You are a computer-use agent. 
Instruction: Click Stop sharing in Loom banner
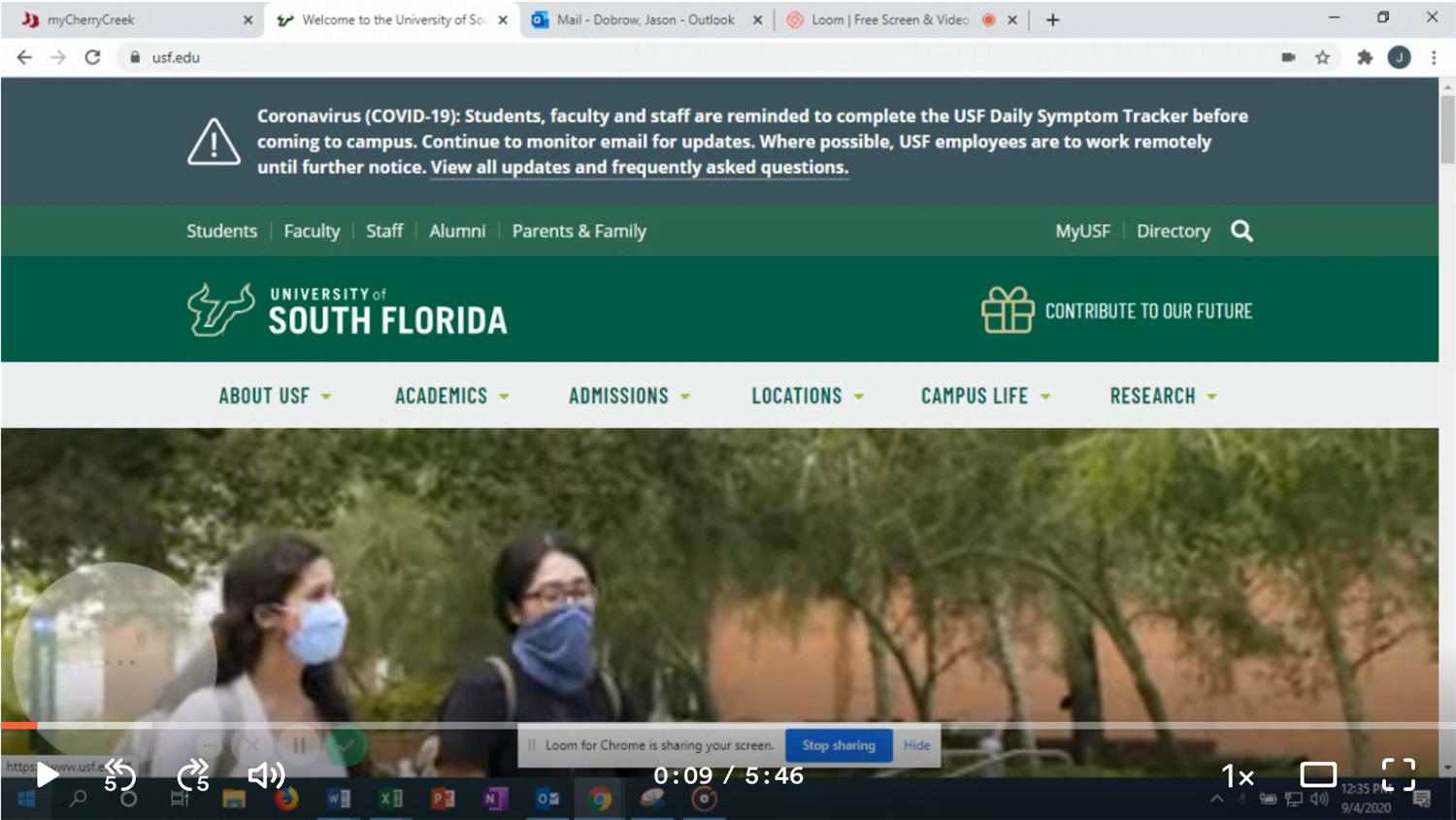coord(839,745)
